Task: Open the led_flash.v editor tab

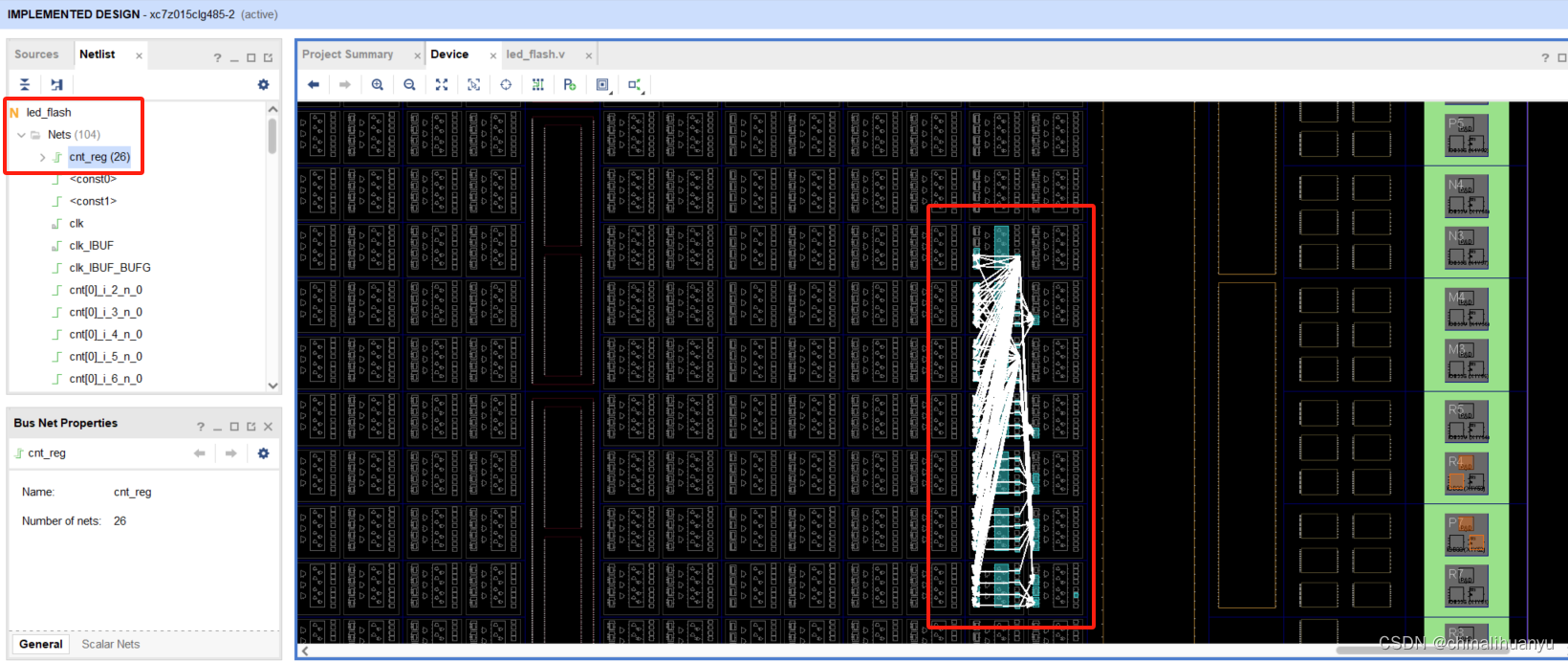Action: [535, 55]
